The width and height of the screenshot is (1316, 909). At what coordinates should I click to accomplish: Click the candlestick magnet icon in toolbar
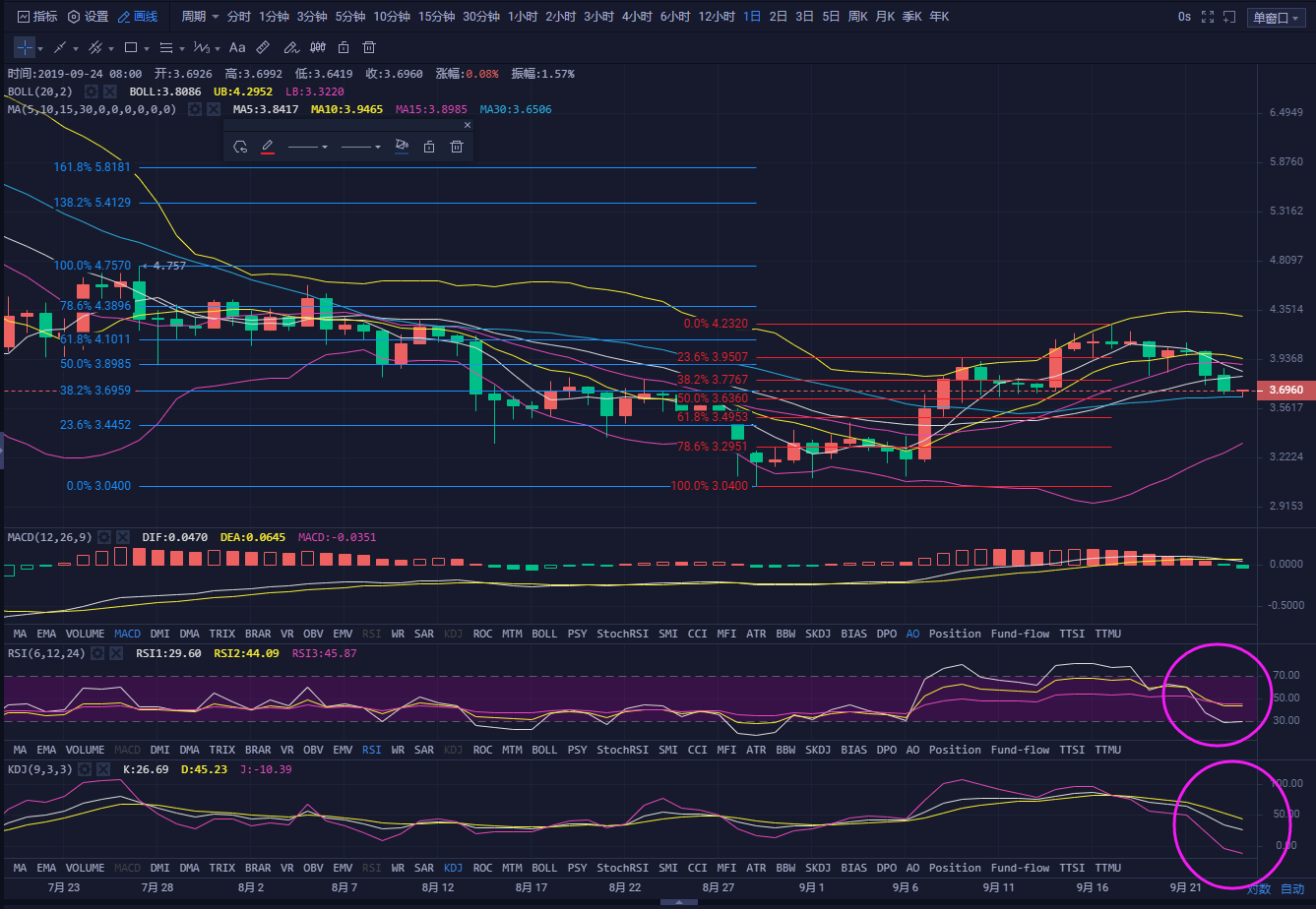pos(318,47)
